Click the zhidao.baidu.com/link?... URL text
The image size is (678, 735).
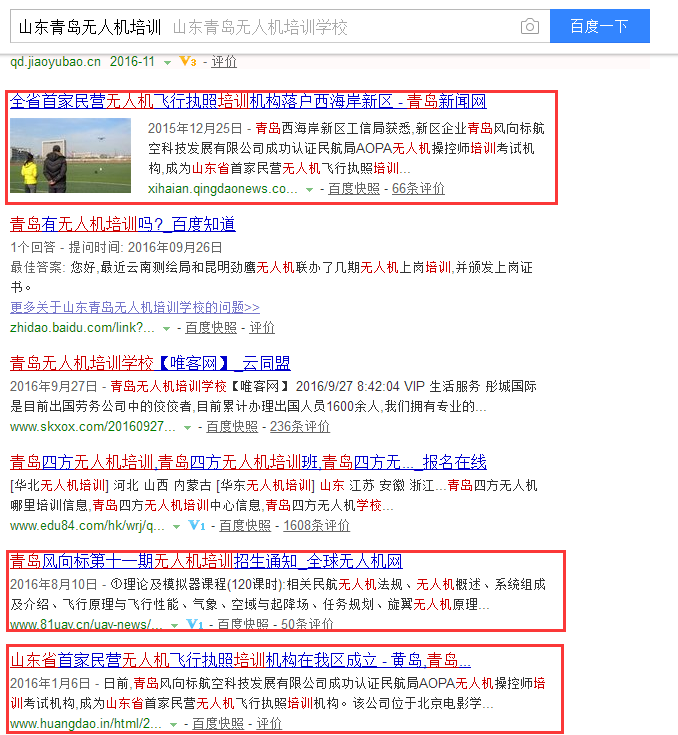pos(83,328)
